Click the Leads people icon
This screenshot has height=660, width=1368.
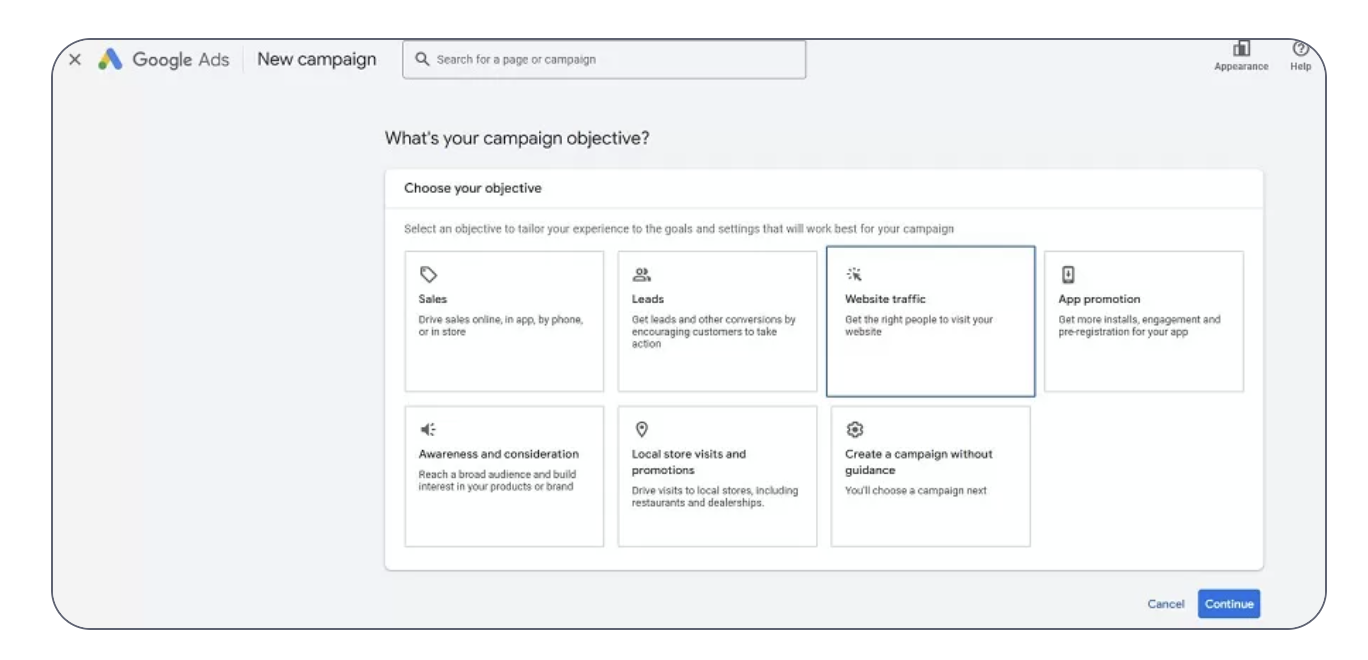click(642, 274)
